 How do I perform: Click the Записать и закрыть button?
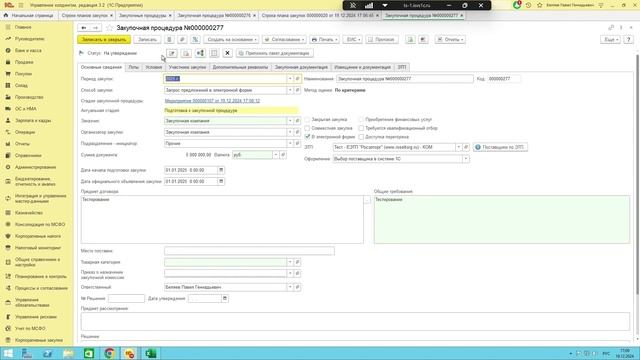pos(104,40)
